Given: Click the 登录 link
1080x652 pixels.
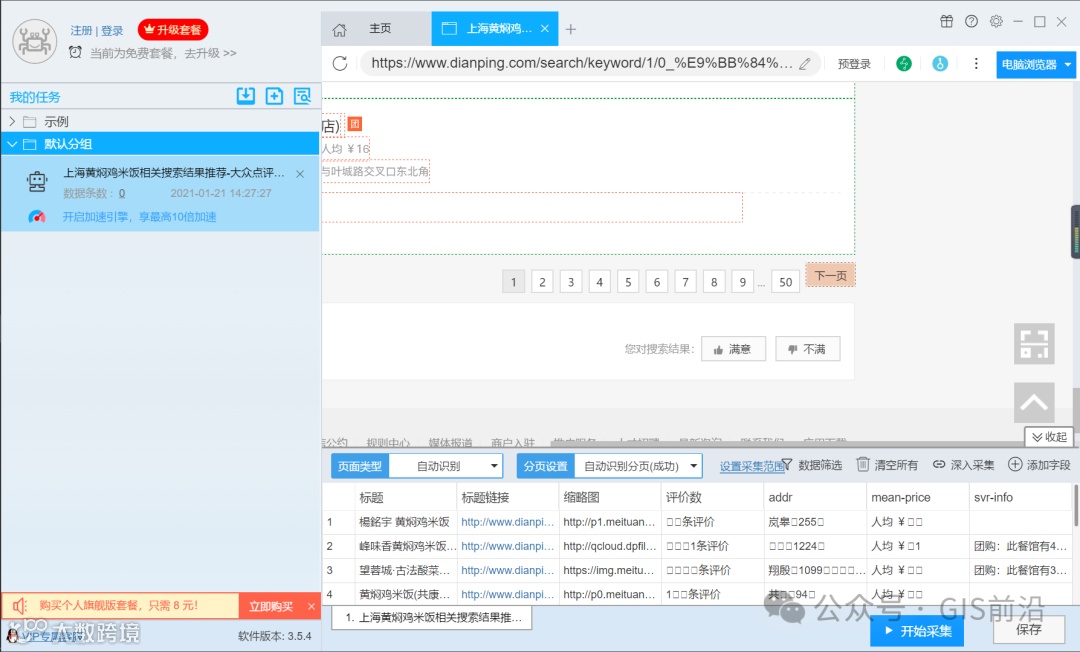Looking at the screenshot, I should pyautogui.click(x=112, y=30).
